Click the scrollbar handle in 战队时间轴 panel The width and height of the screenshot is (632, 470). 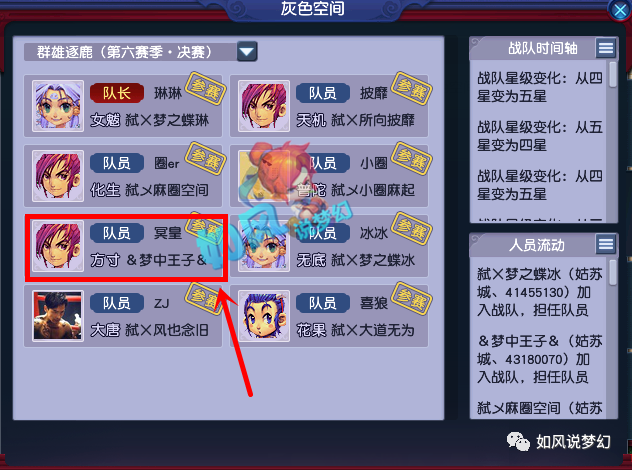pos(613,74)
